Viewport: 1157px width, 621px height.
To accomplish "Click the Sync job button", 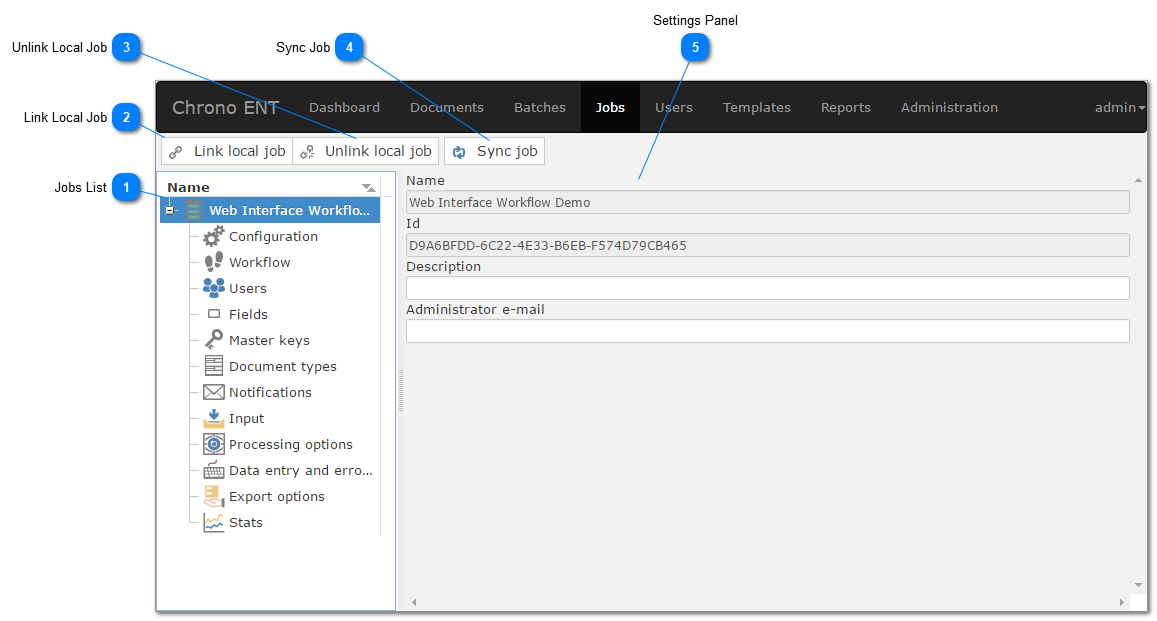I will point(494,151).
